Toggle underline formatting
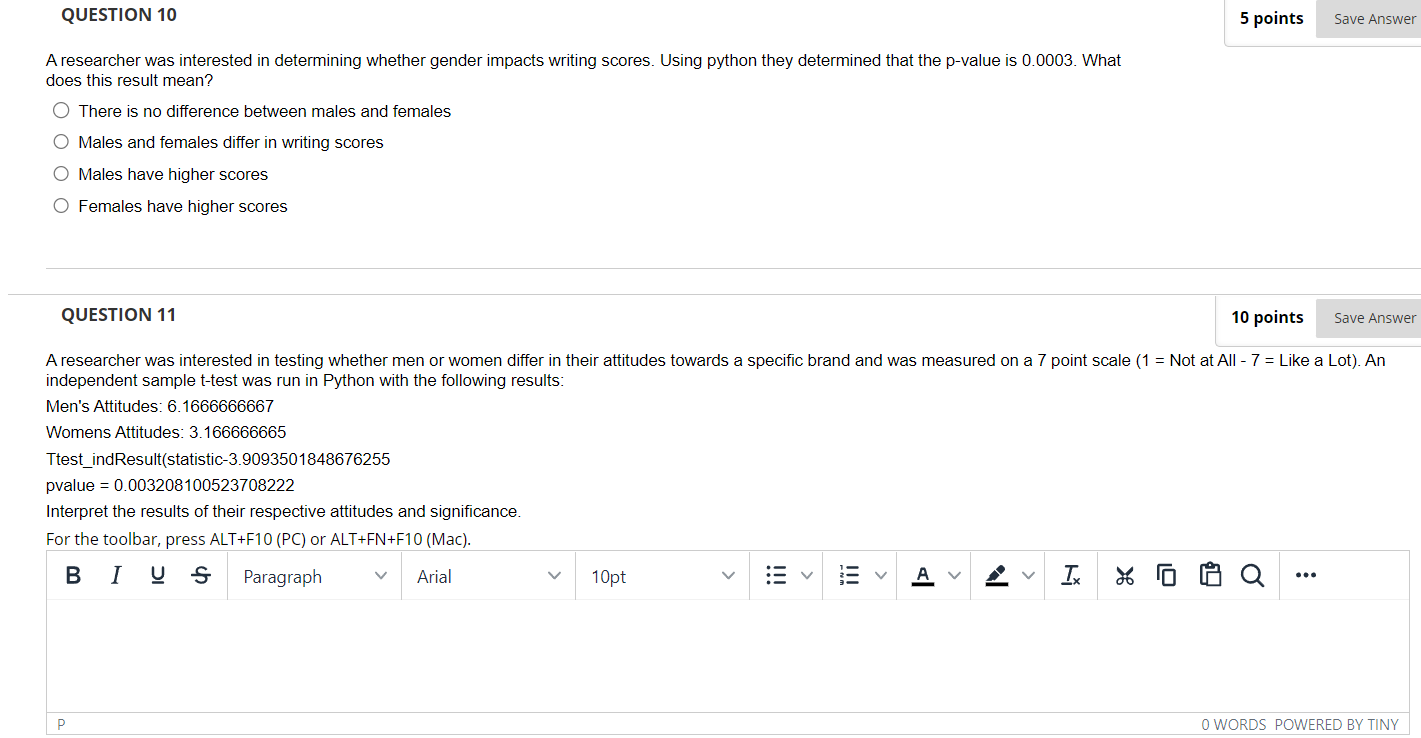 click(x=157, y=575)
